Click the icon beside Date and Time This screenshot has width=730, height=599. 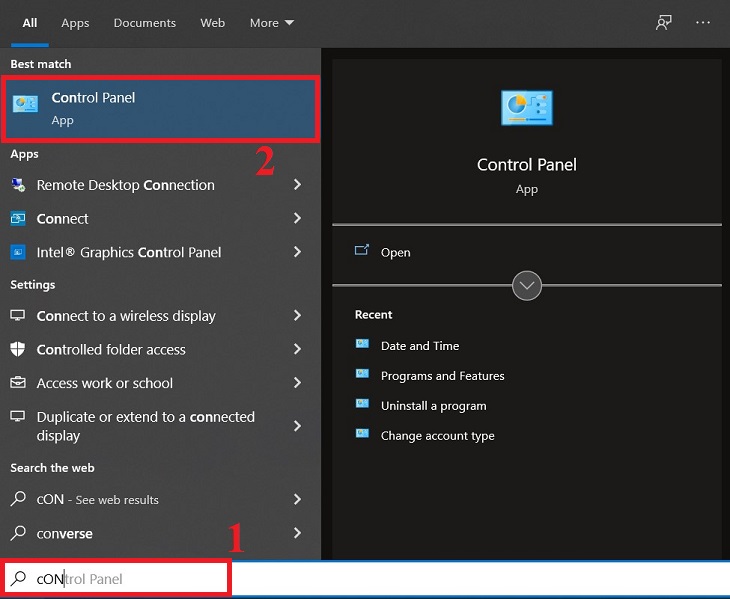click(362, 344)
